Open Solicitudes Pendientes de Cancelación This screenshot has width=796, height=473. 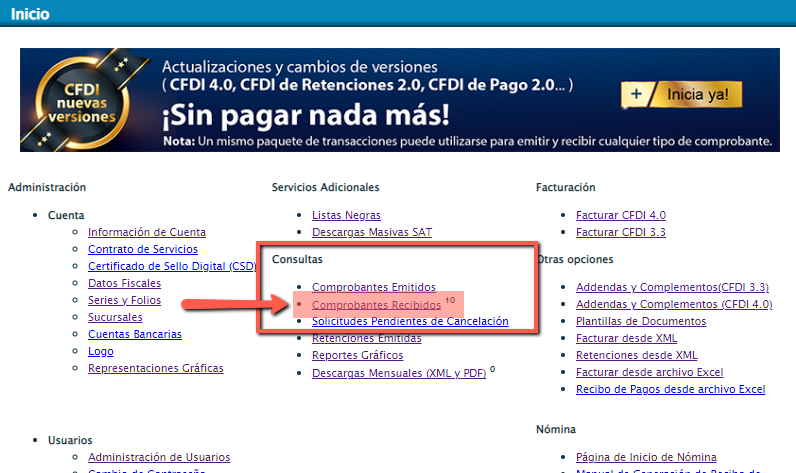[410, 321]
